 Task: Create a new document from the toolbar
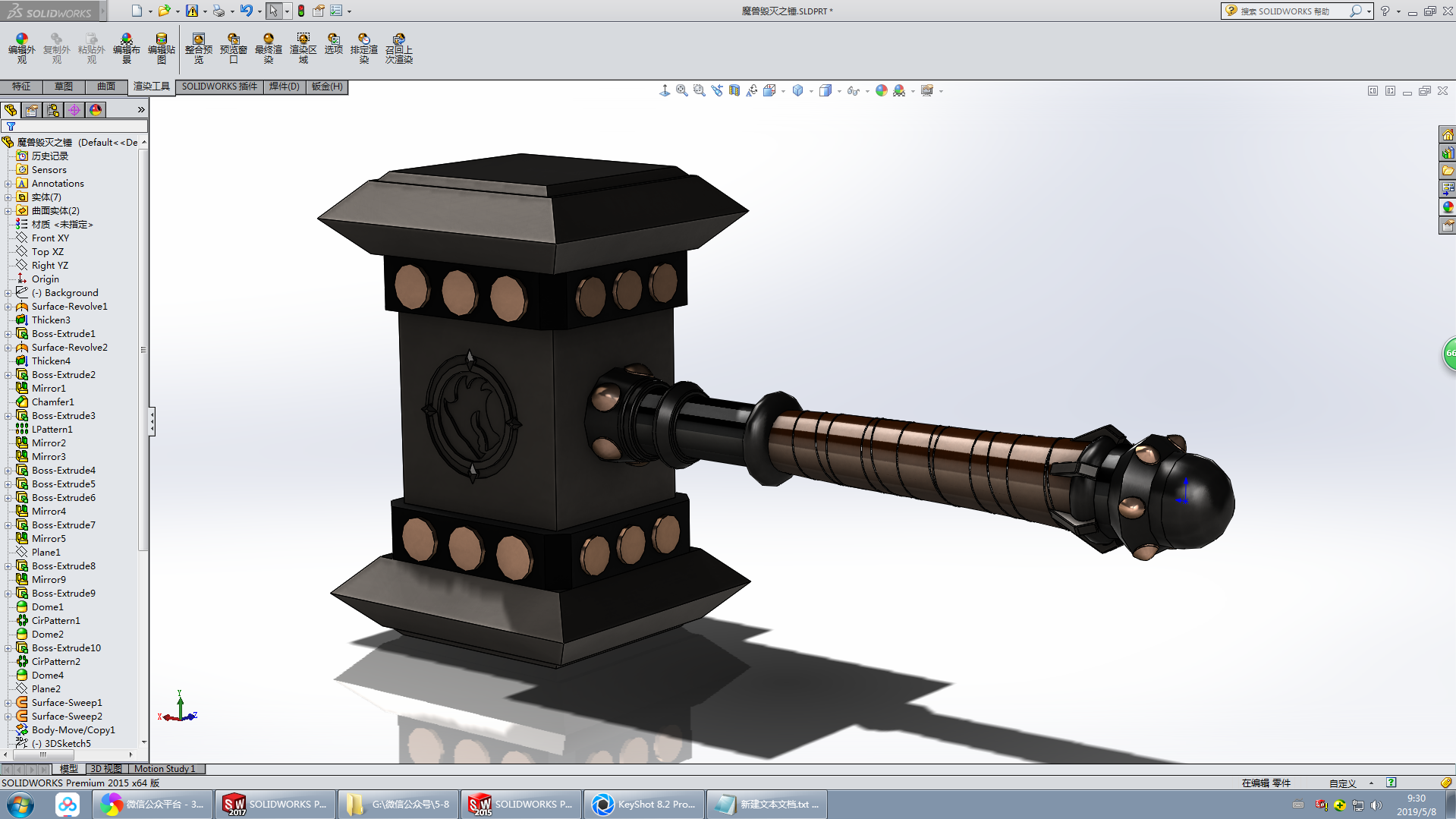coord(137,11)
